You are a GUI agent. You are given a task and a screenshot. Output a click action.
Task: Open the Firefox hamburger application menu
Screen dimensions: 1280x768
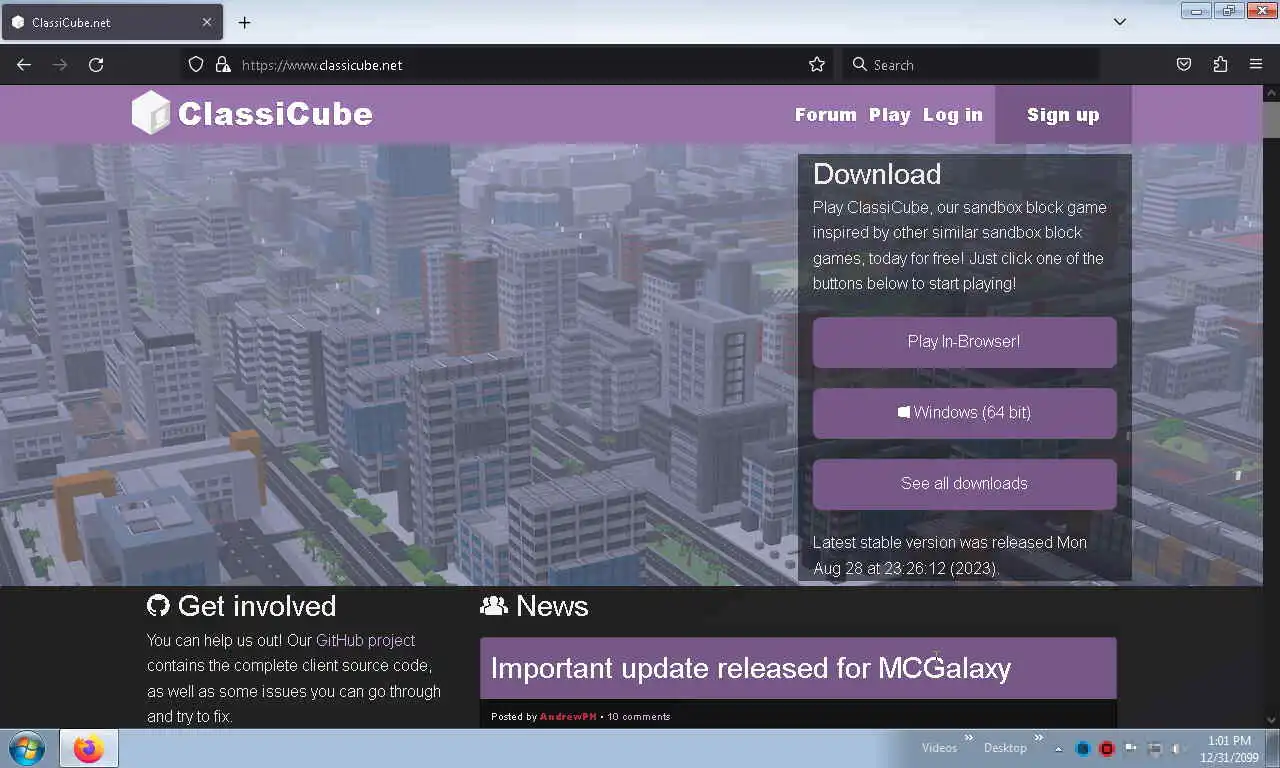pos(1256,64)
